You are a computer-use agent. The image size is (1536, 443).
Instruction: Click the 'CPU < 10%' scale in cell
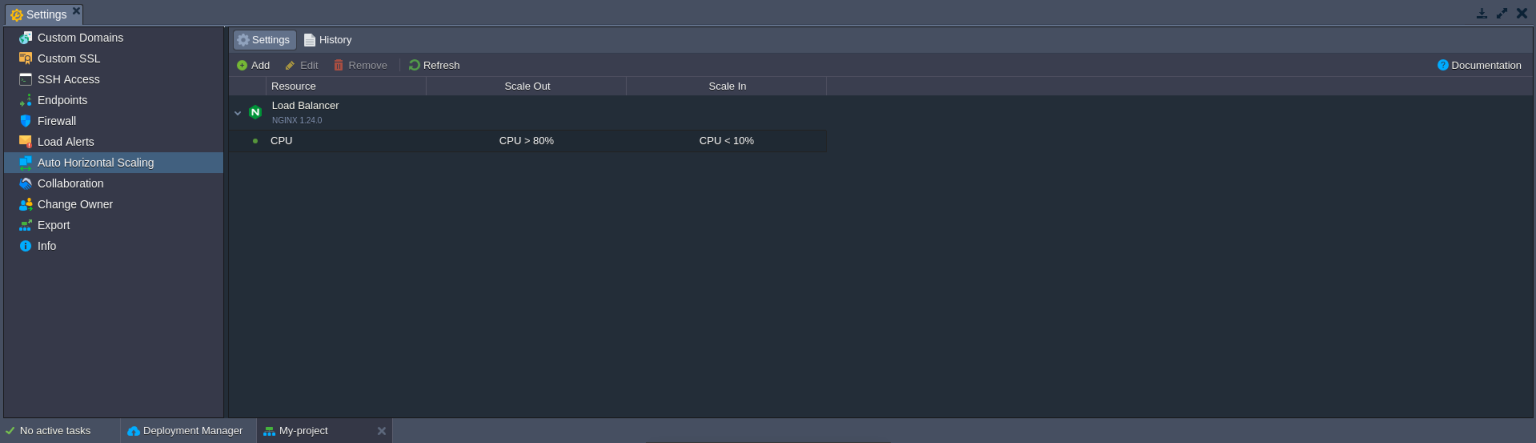tap(726, 141)
